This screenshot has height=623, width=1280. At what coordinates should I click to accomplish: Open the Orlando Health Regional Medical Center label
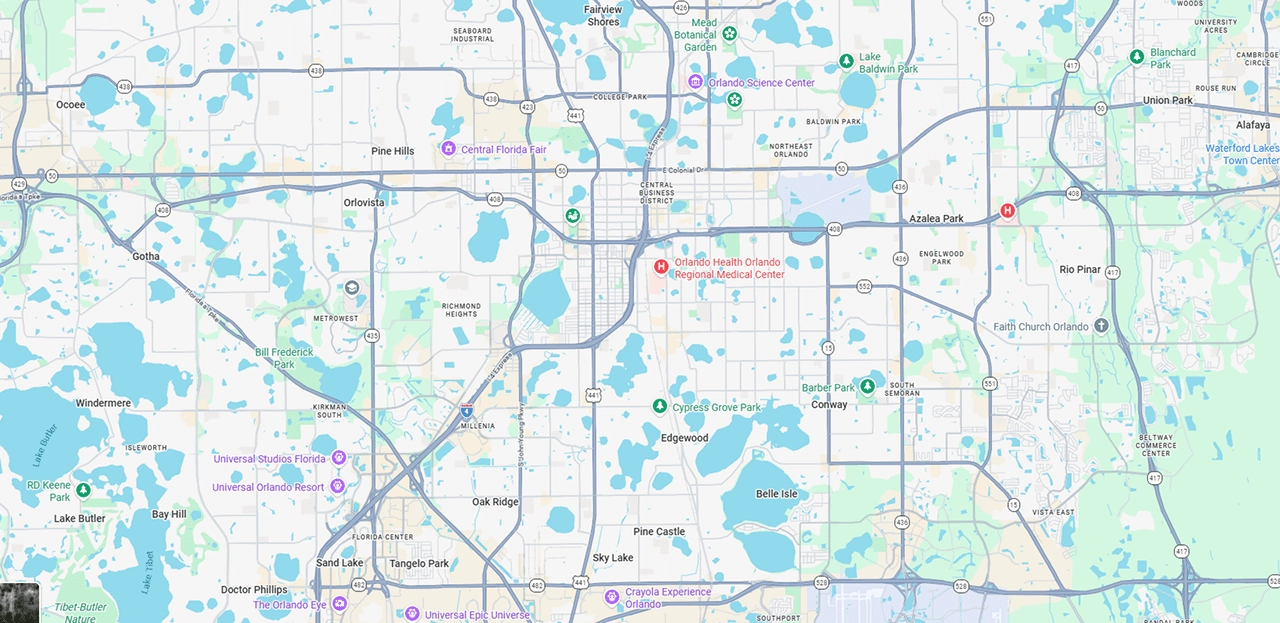[729, 268]
